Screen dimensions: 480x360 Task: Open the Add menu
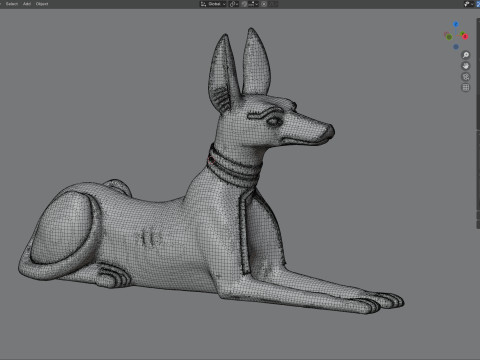[x=27, y=4]
